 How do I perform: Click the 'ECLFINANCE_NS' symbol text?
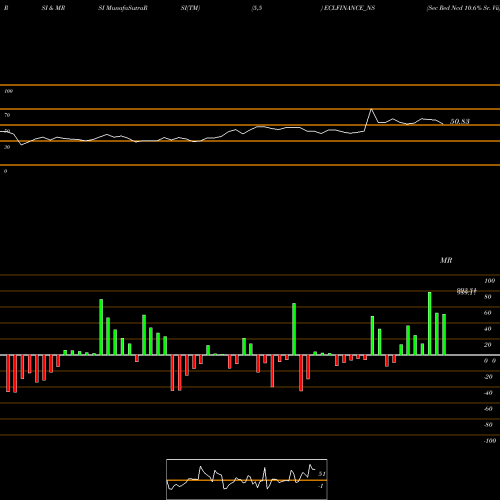click(349, 8)
